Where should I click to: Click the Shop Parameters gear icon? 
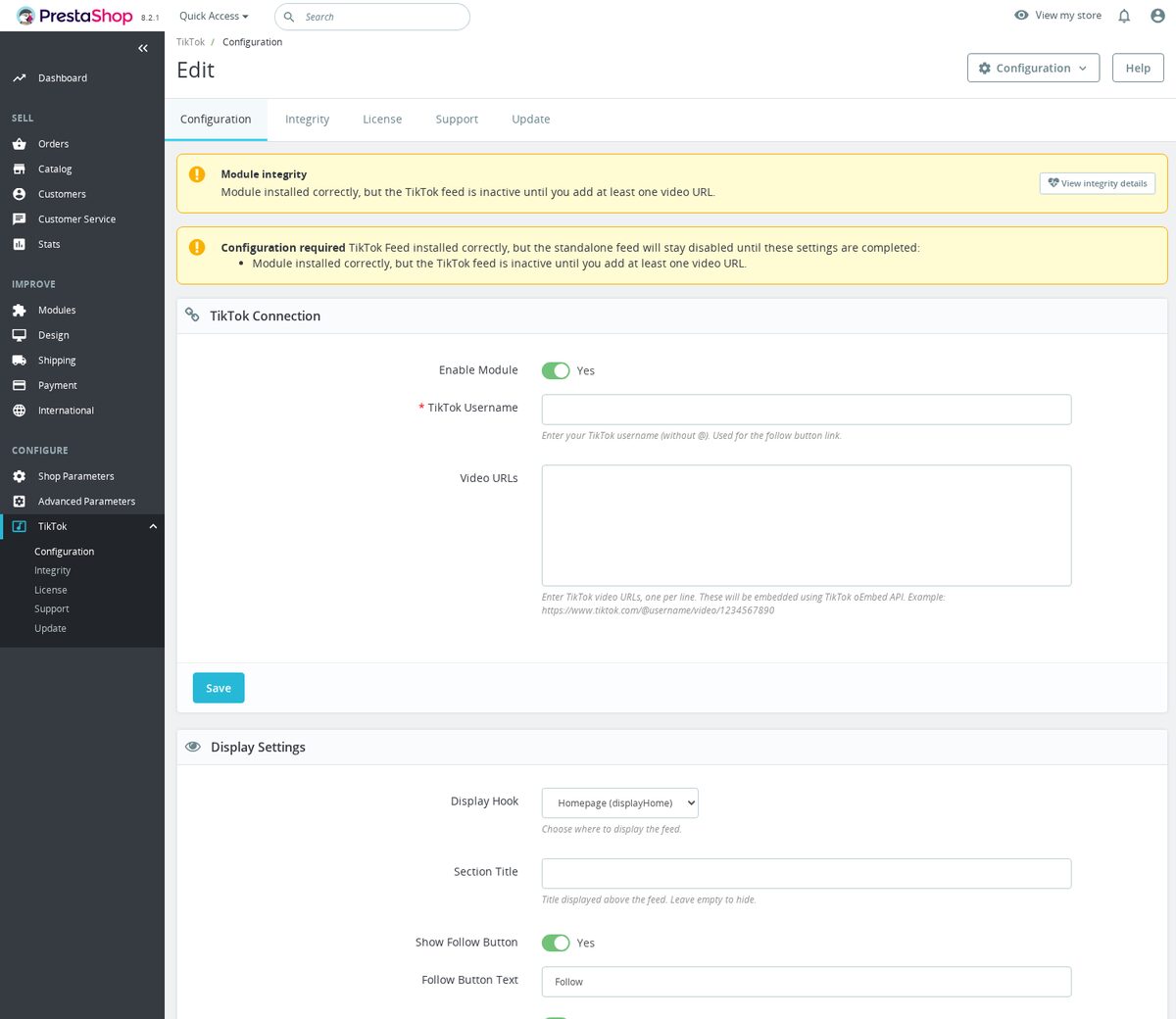pos(19,476)
